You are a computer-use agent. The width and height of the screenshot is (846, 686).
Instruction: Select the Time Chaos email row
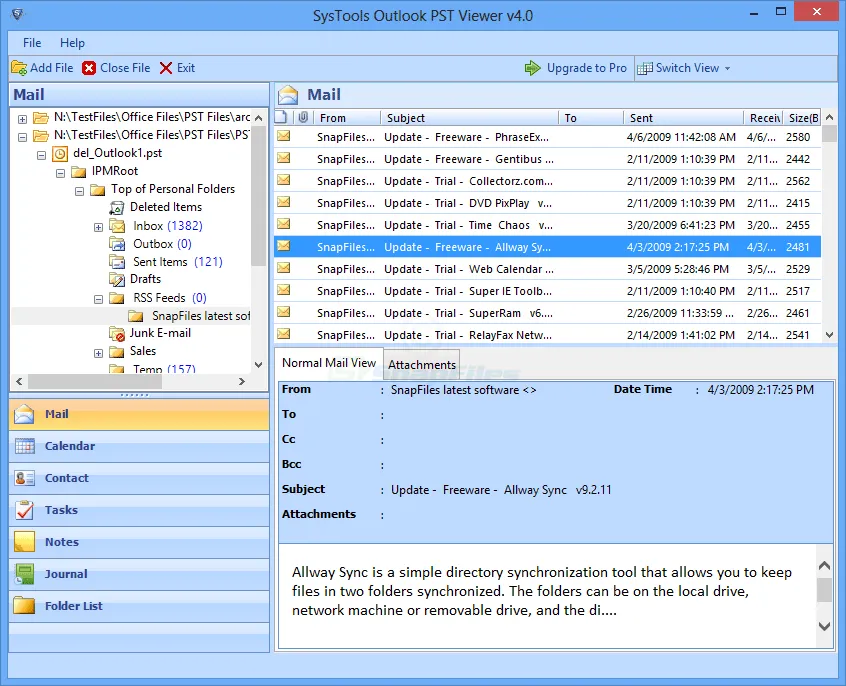[547, 225]
